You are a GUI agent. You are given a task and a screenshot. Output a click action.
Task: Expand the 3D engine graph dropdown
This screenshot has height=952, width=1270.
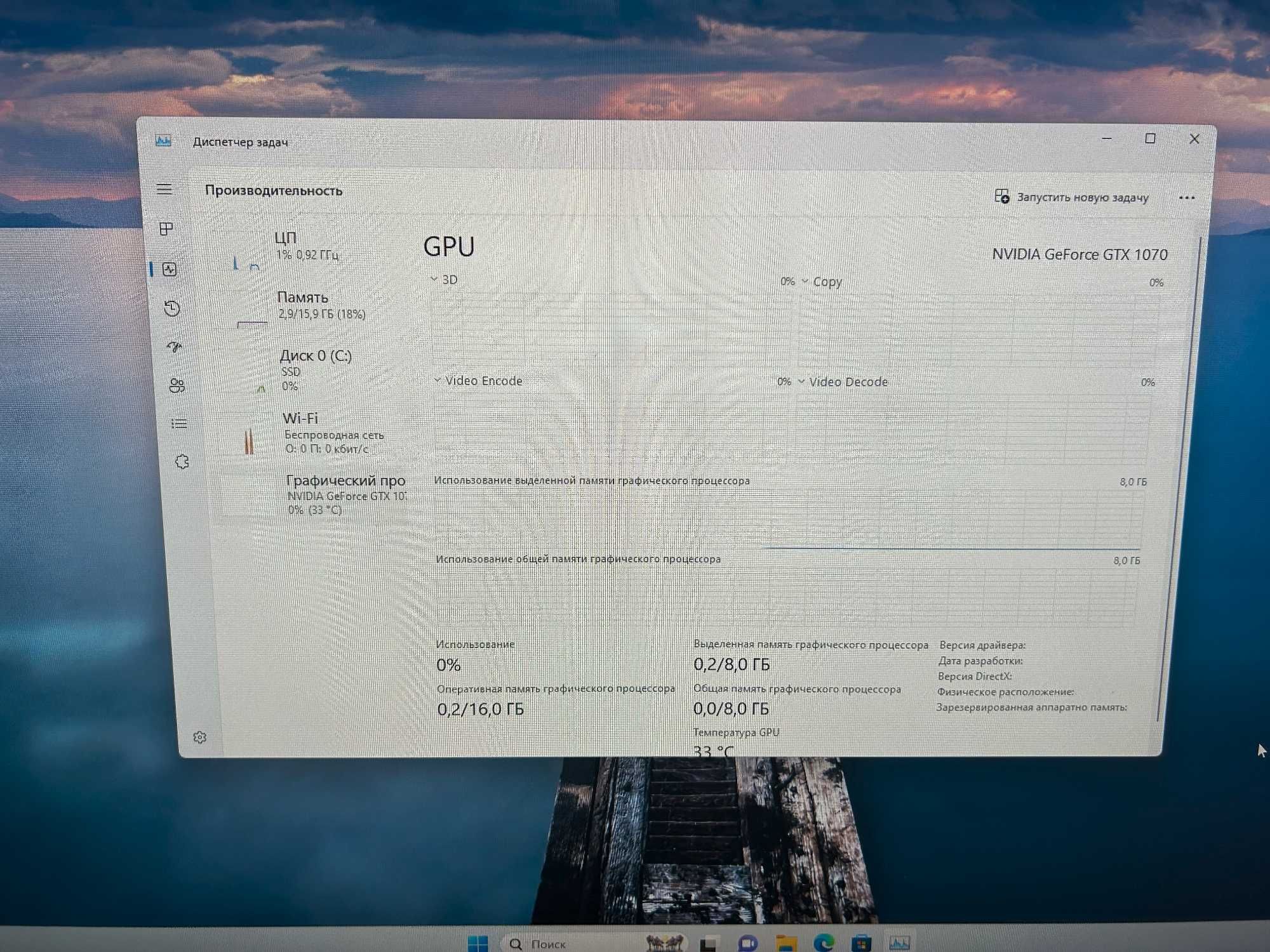[434, 279]
